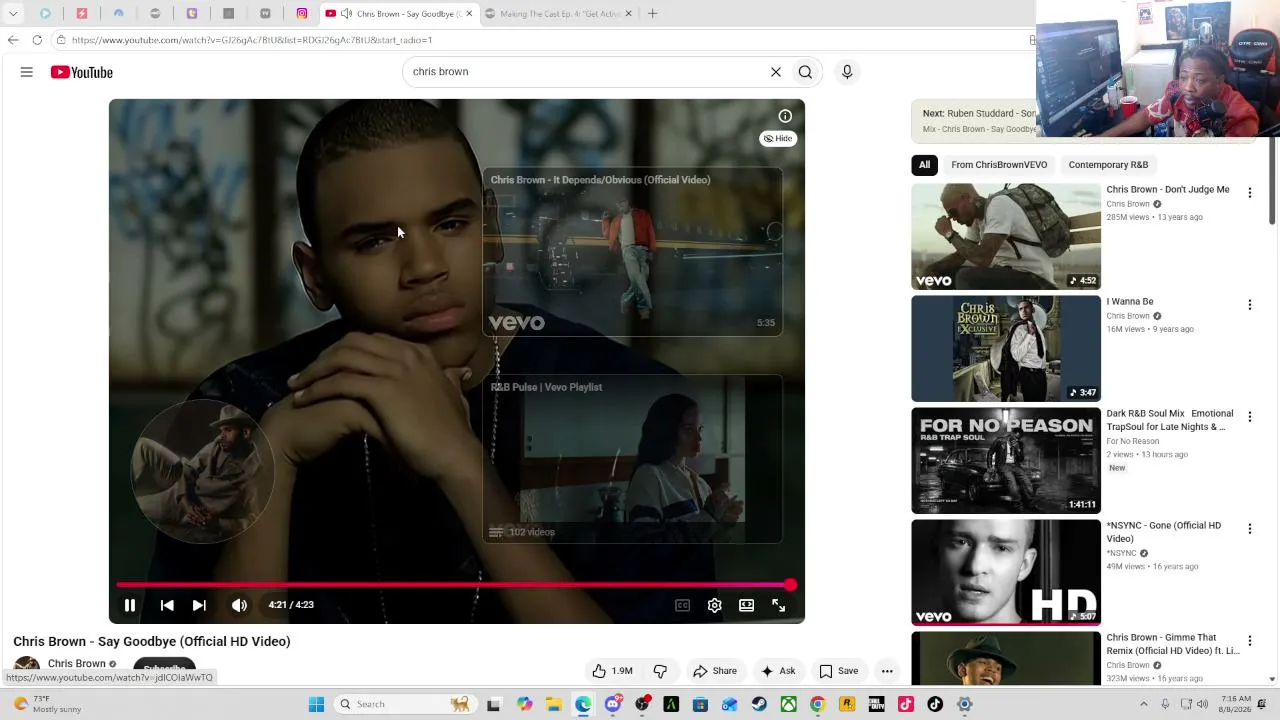Filter by From ChrisBrownVEVO chip
This screenshot has height=720, width=1280.
tap(999, 165)
